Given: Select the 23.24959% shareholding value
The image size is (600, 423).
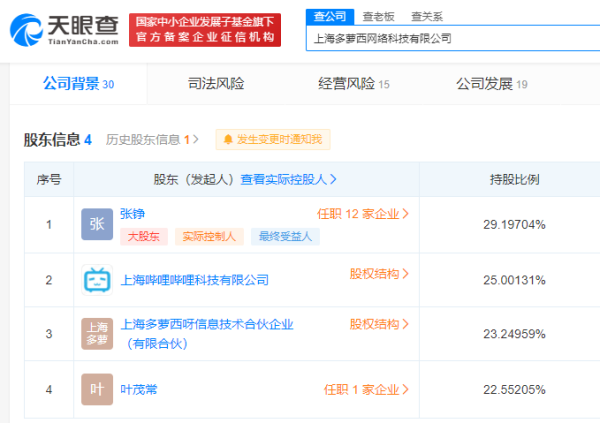Looking at the screenshot, I should coord(514,334).
